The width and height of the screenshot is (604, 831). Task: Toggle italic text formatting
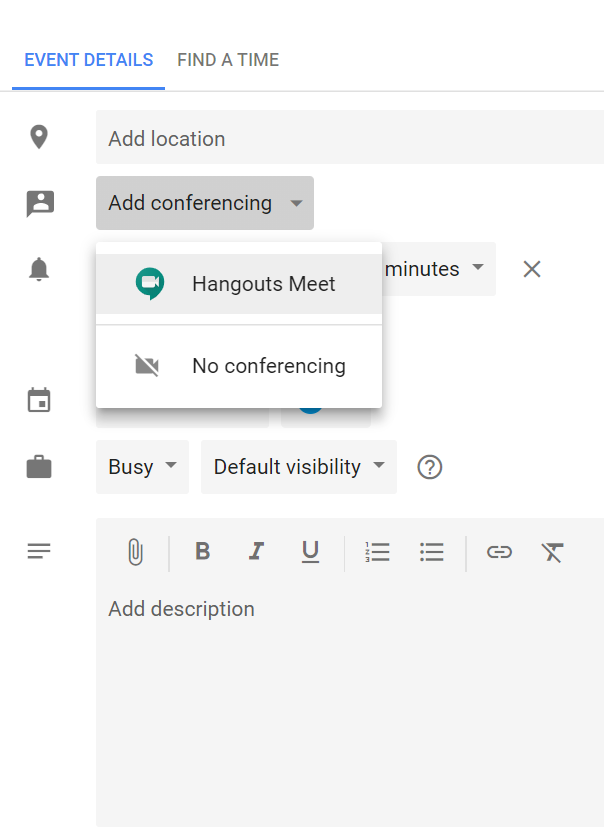point(257,552)
